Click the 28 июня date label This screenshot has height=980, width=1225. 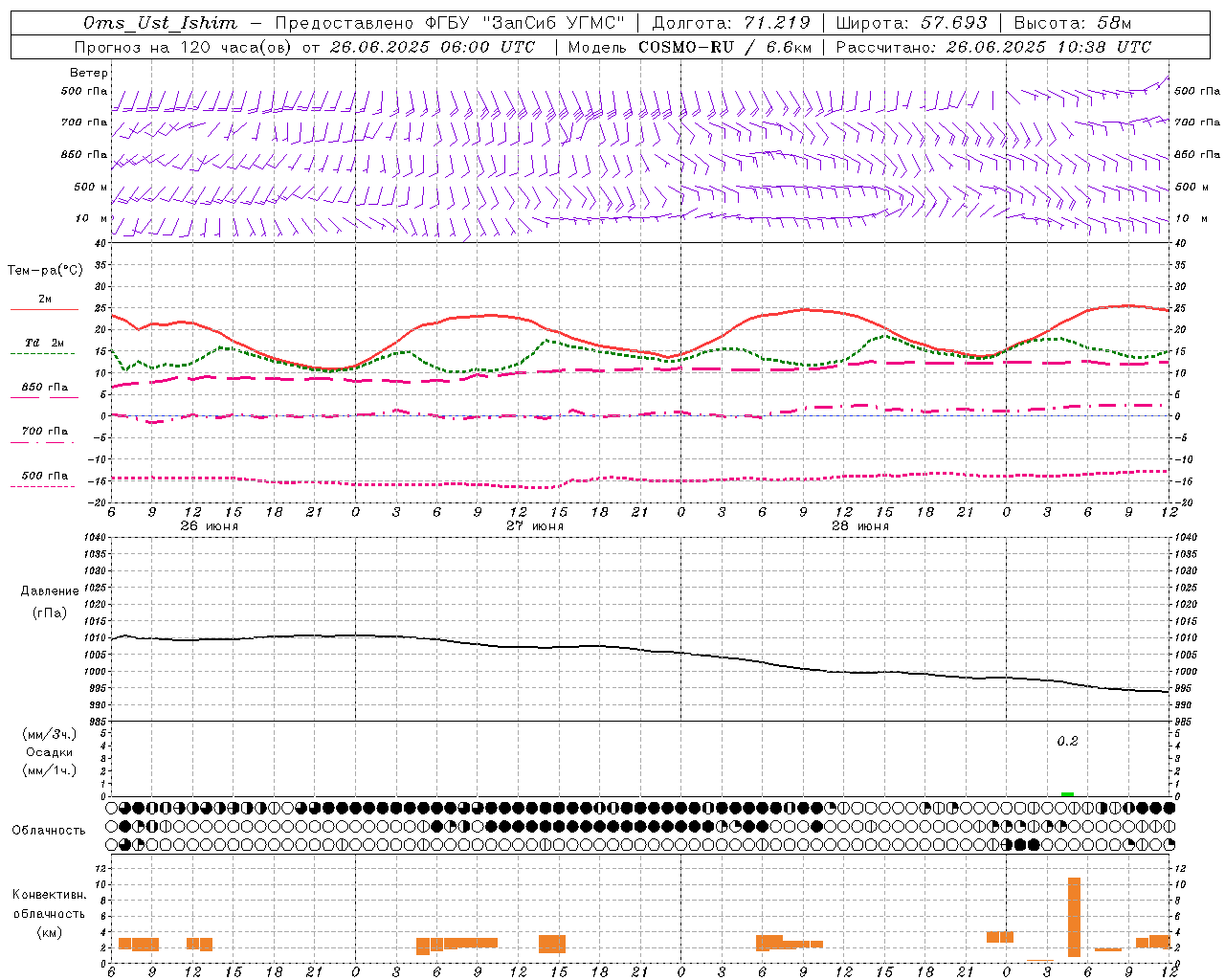859,526
